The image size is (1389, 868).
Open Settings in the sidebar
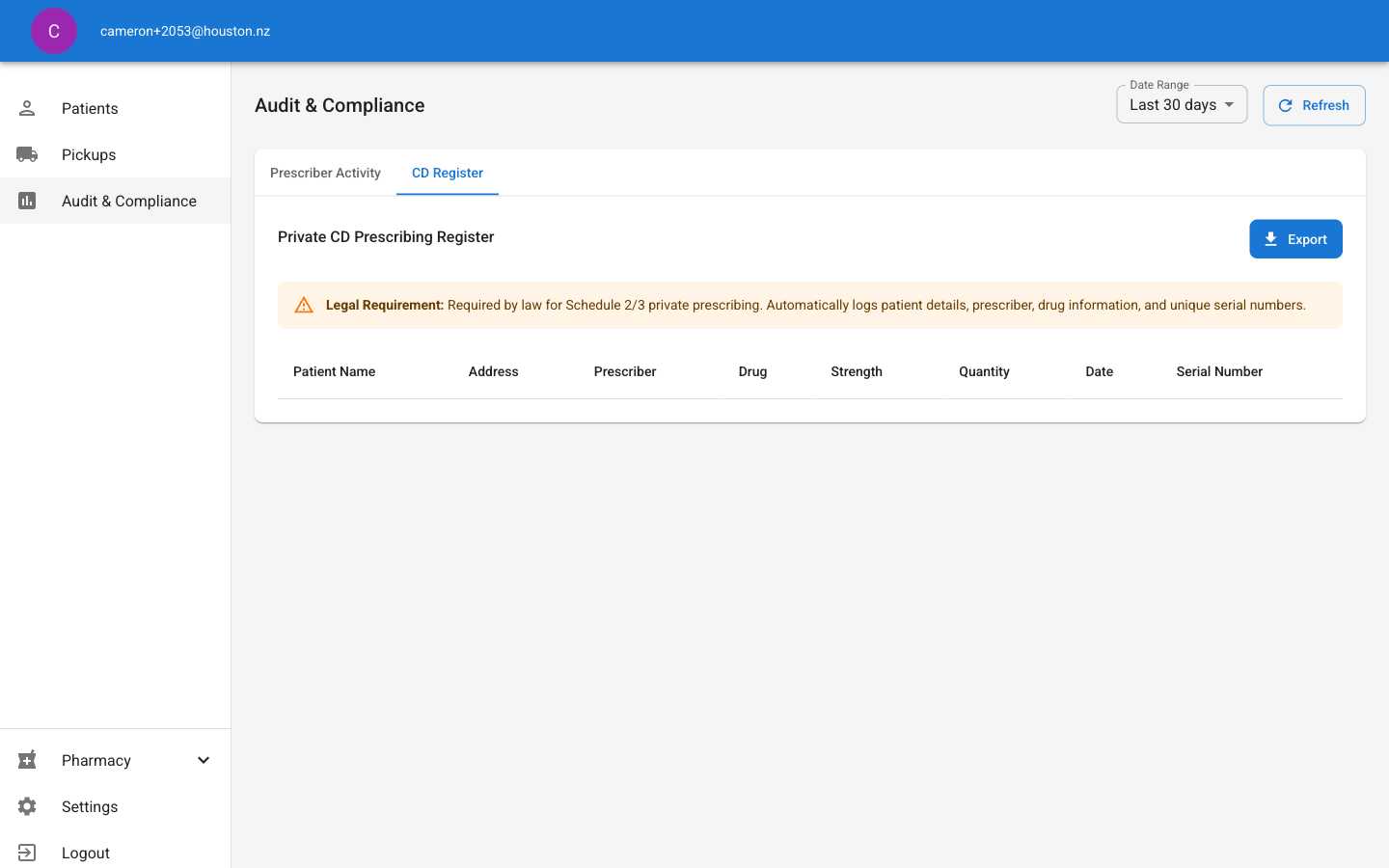[x=116, y=806]
